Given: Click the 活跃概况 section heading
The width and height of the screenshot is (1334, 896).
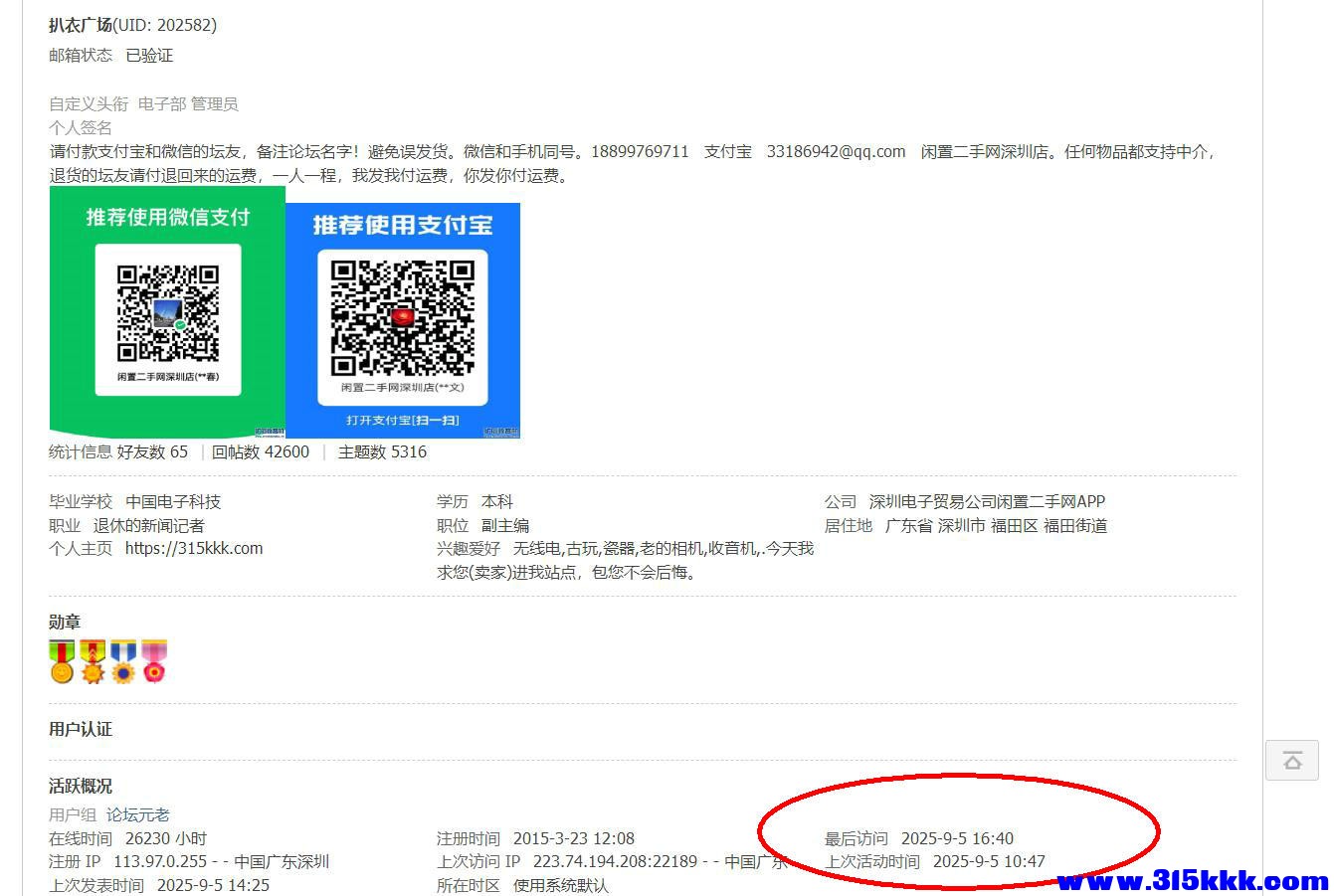Looking at the screenshot, I should [x=81, y=786].
